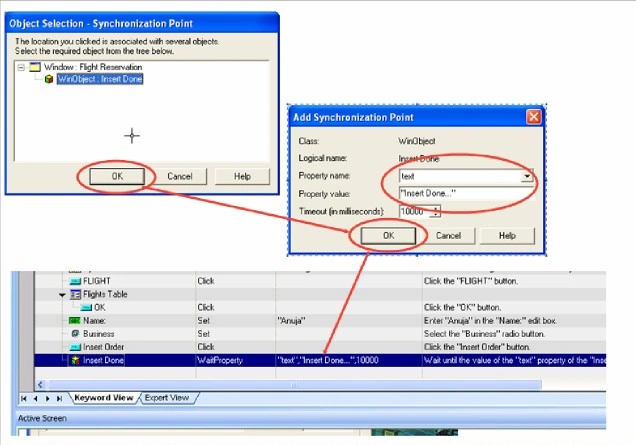Collapse the Flights Table row
This screenshot has height=445, width=636.
[62, 295]
